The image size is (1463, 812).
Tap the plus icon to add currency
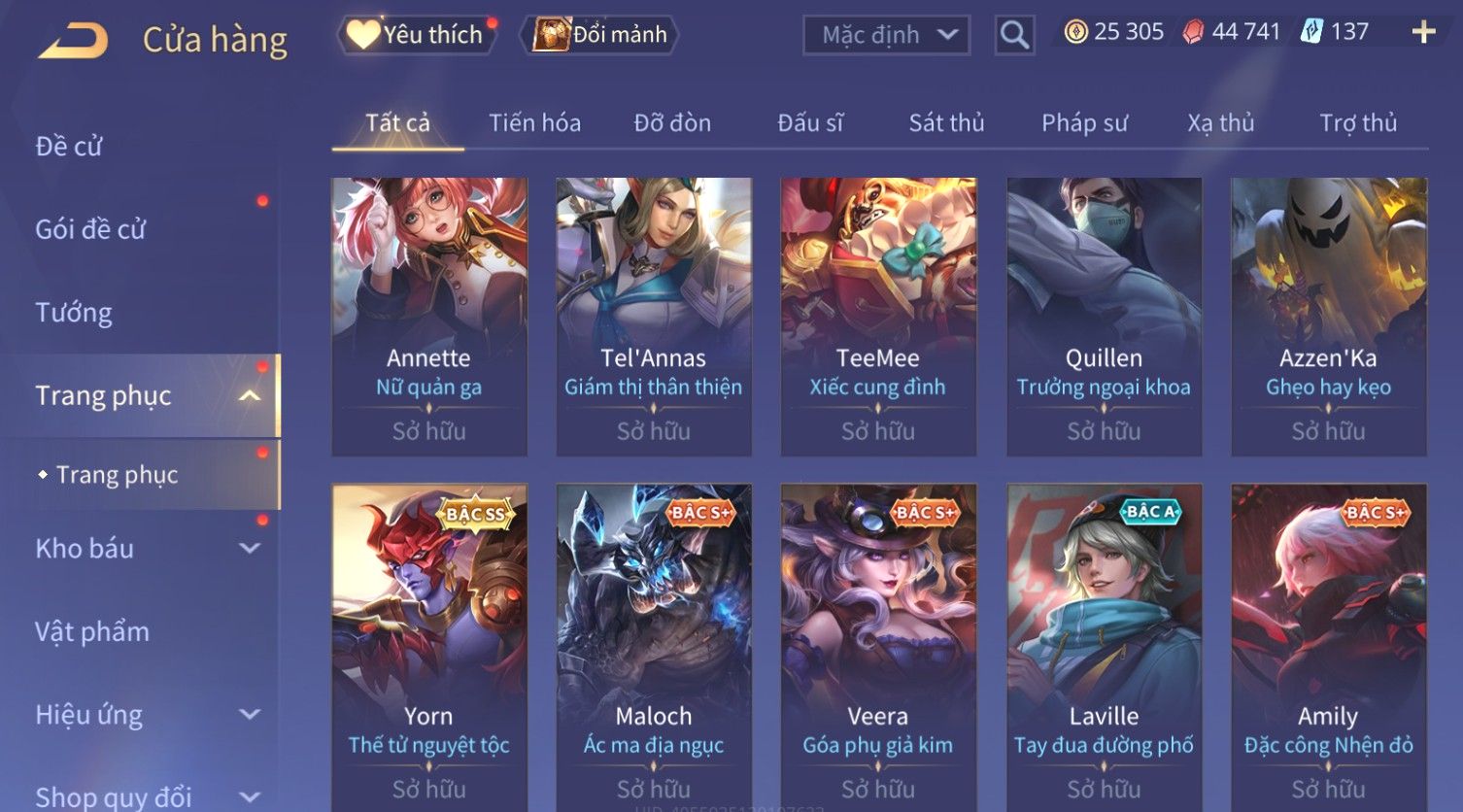pyautogui.click(x=1423, y=33)
